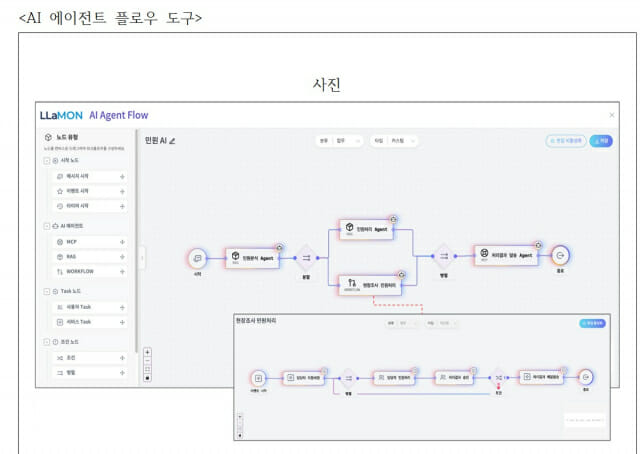Select the 시작 chat-bubble start node
Screen dimensions: 640x454
197,258
